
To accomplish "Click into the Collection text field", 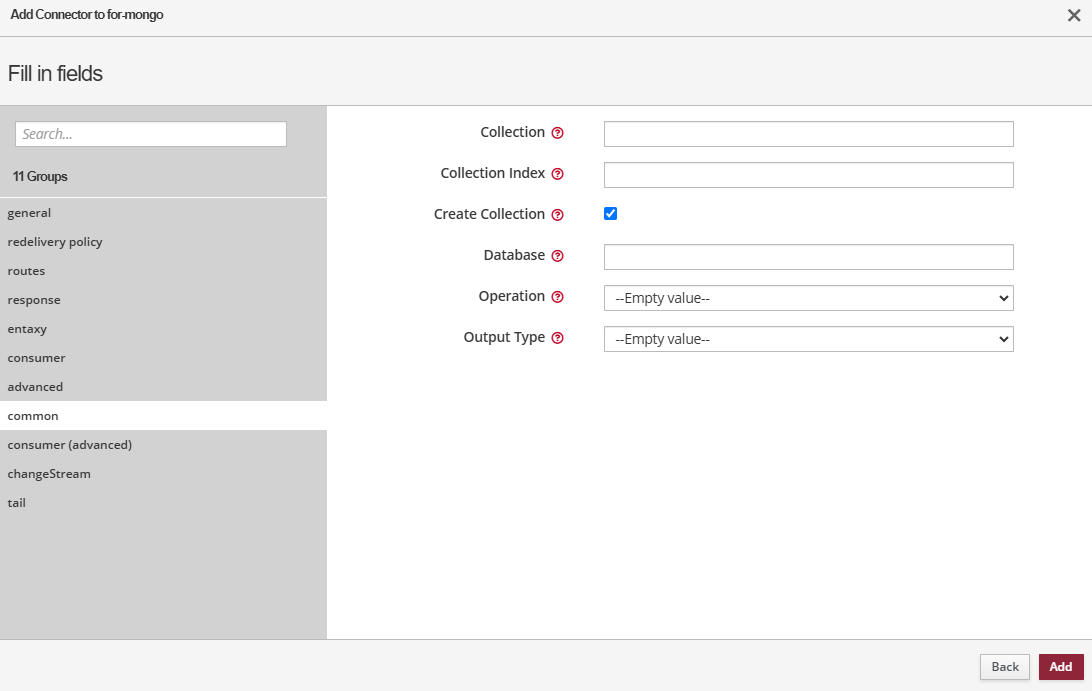I will pyautogui.click(x=808, y=134).
